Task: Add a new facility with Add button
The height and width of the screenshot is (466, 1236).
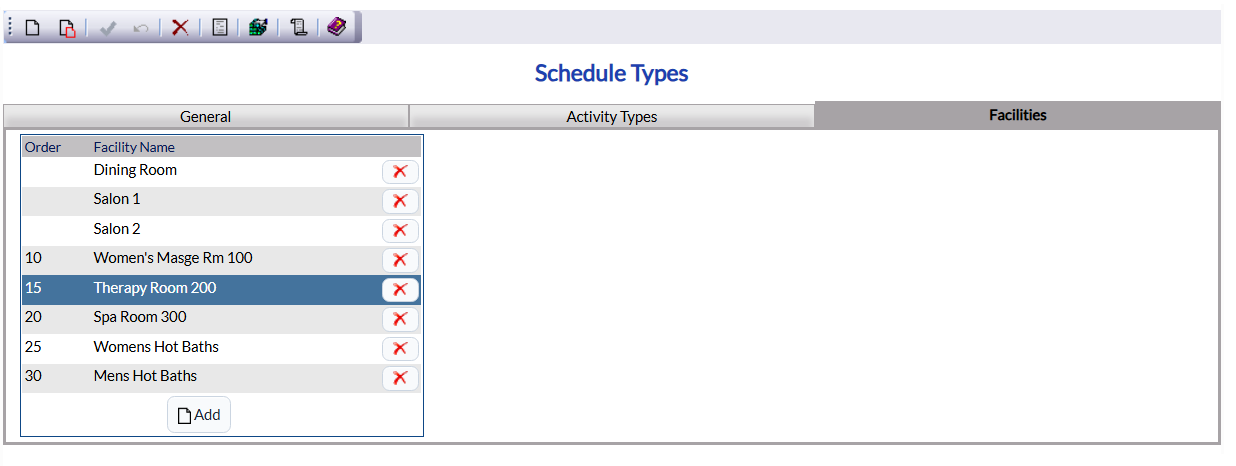Action: pos(199,415)
